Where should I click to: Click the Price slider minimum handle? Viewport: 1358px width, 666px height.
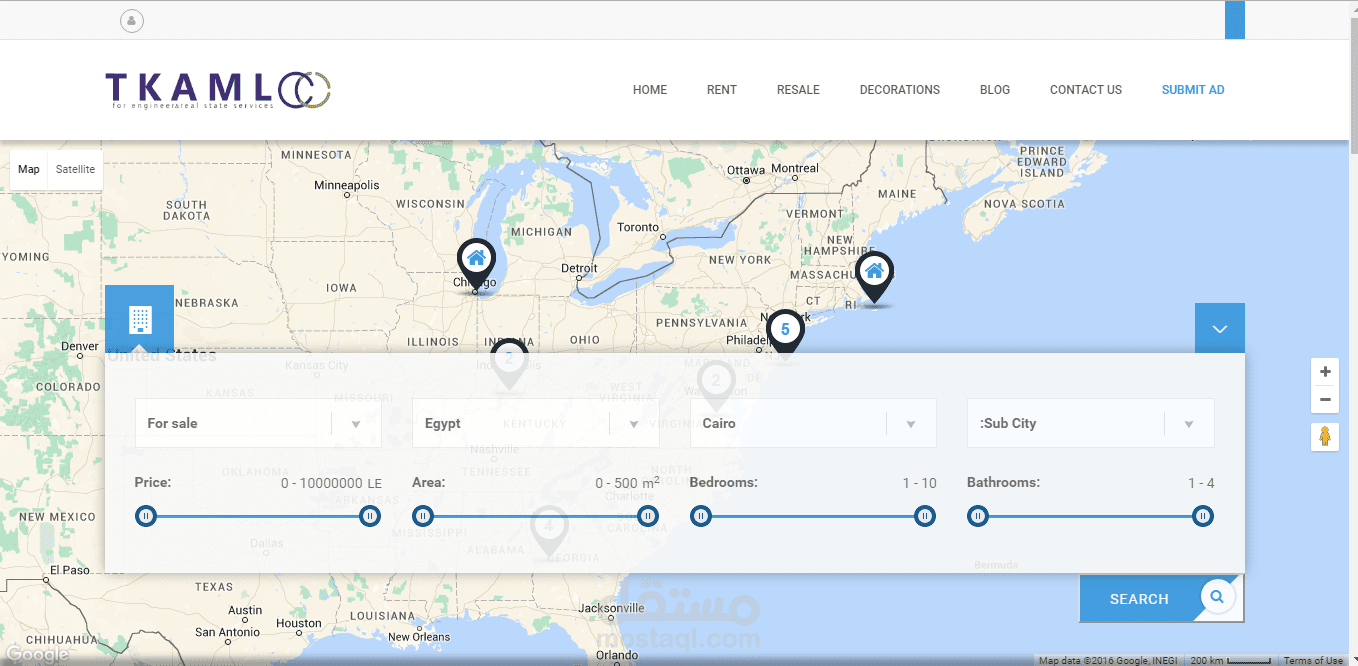[x=146, y=516]
